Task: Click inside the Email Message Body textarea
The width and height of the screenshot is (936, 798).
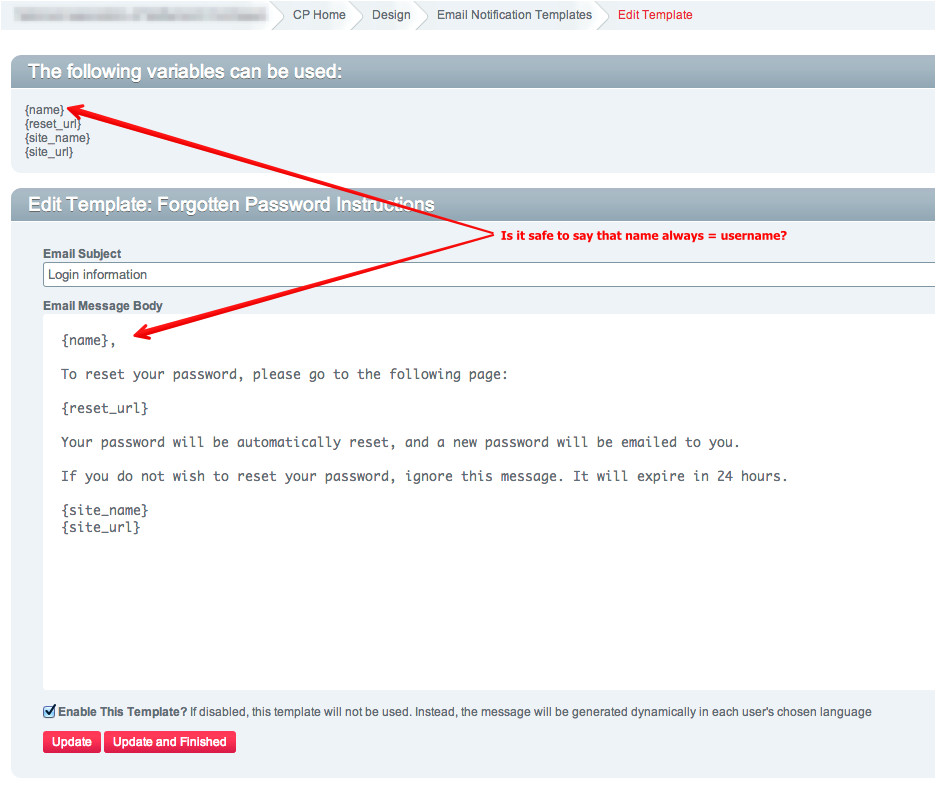Action: 489,502
